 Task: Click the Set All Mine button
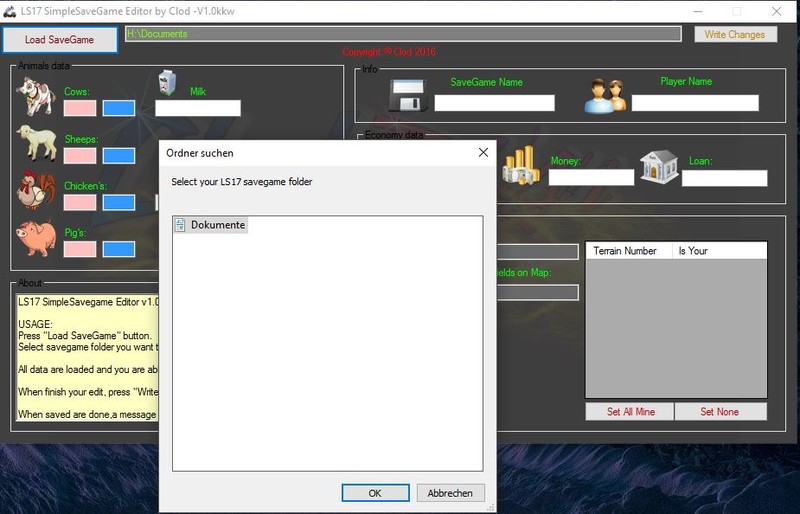click(x=629, y=412)
